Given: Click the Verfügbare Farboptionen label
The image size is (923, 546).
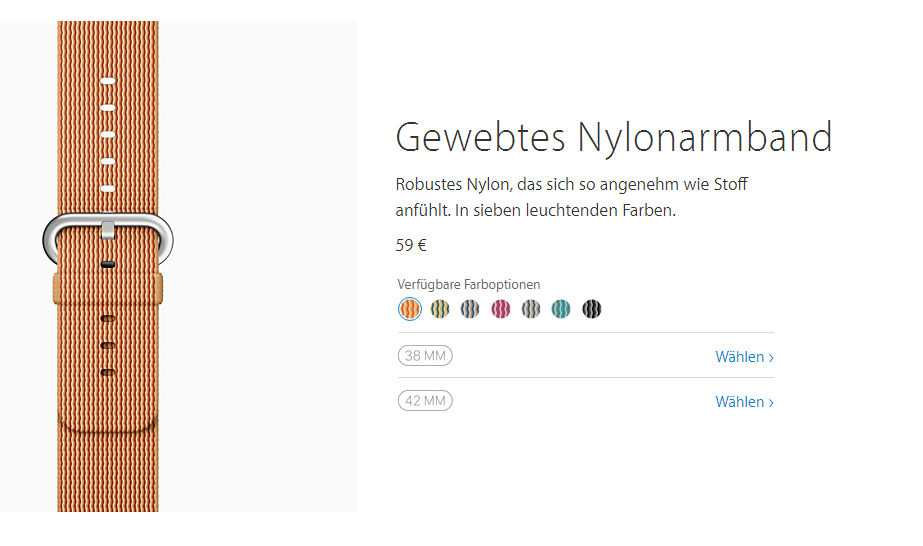Looking at the screenshot, I should point(469,285).
